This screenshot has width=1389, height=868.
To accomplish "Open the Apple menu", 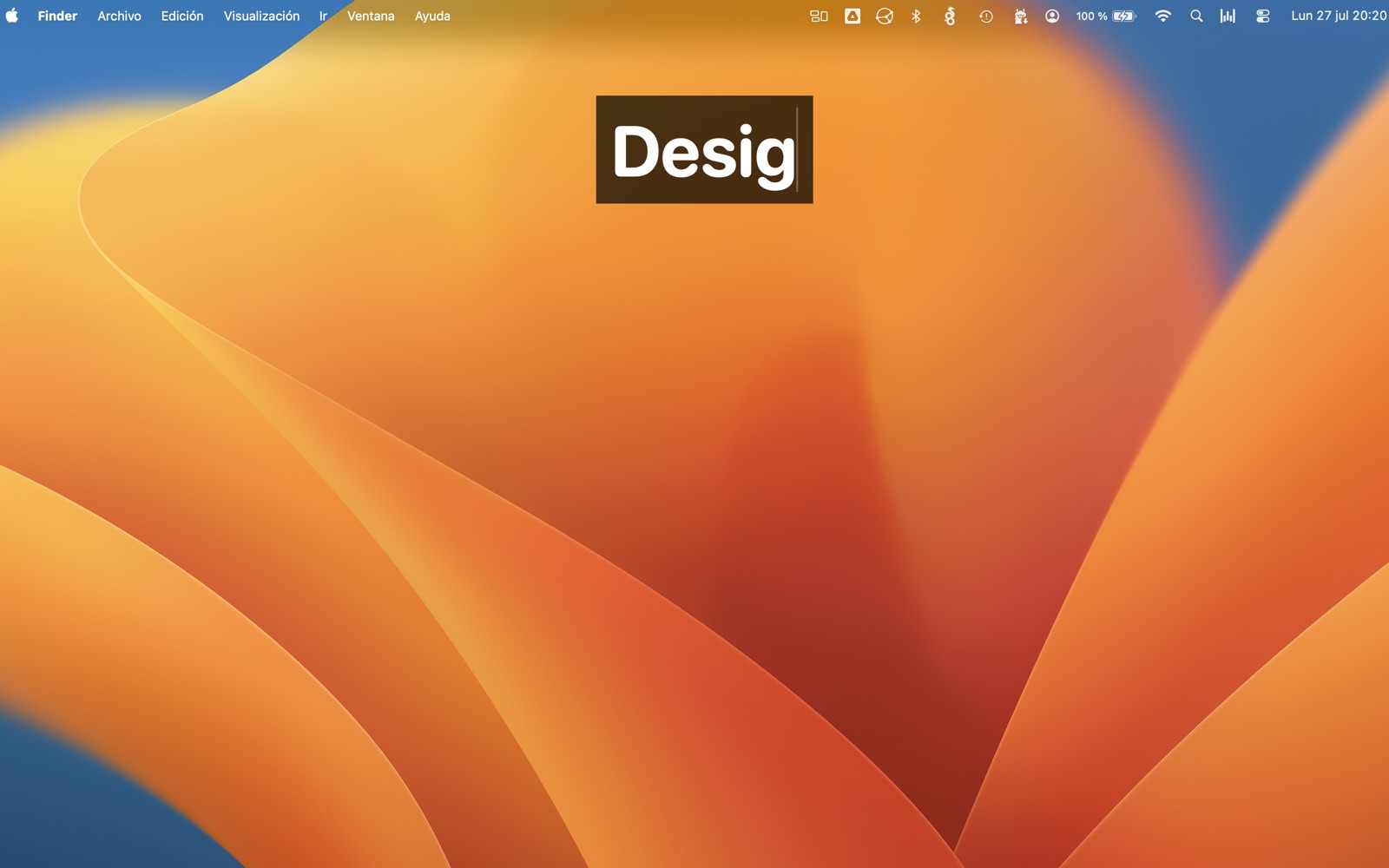I will click(x=12, y=16).
